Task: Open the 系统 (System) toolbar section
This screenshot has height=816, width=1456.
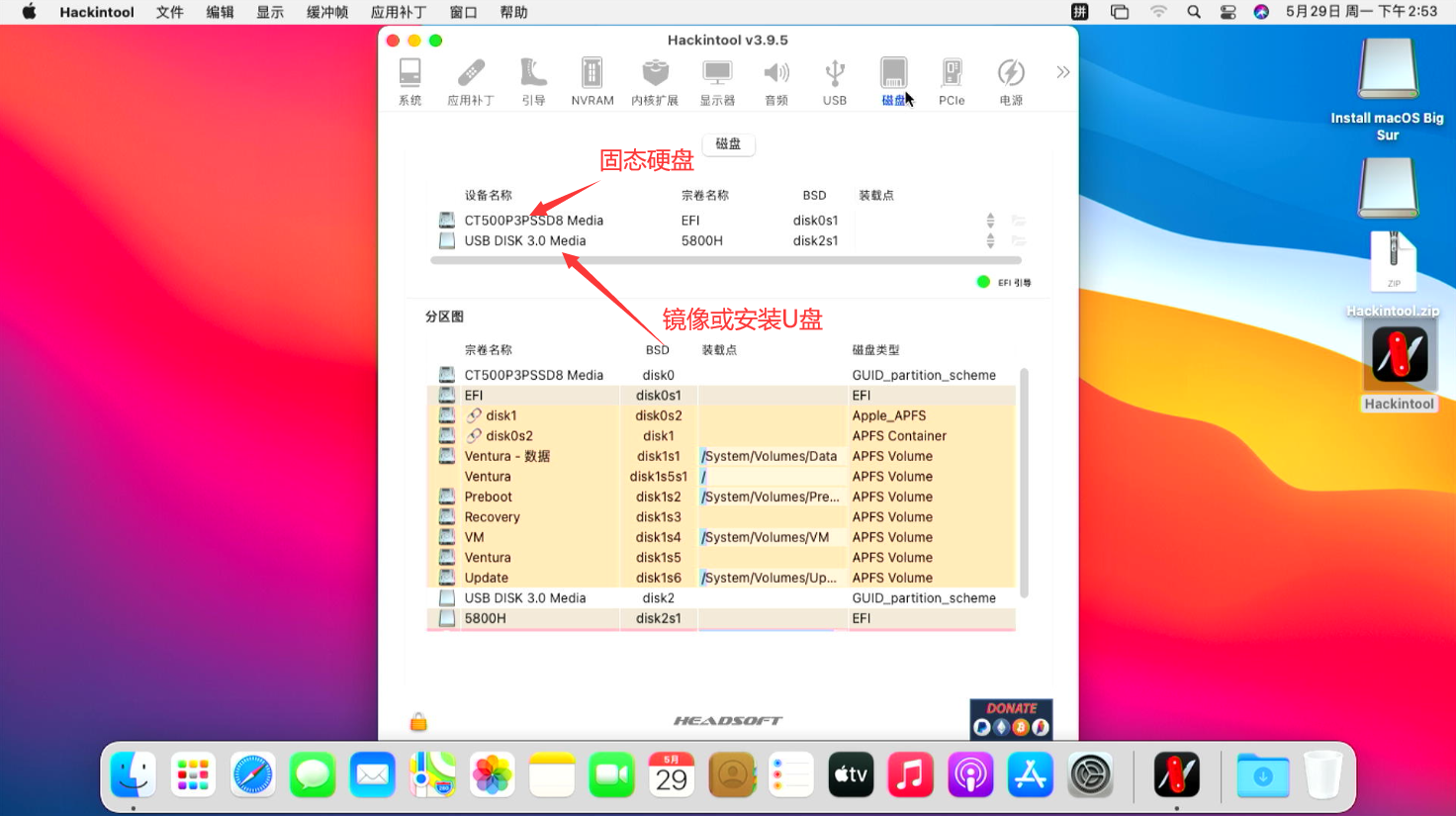Action: coord(409,81)
